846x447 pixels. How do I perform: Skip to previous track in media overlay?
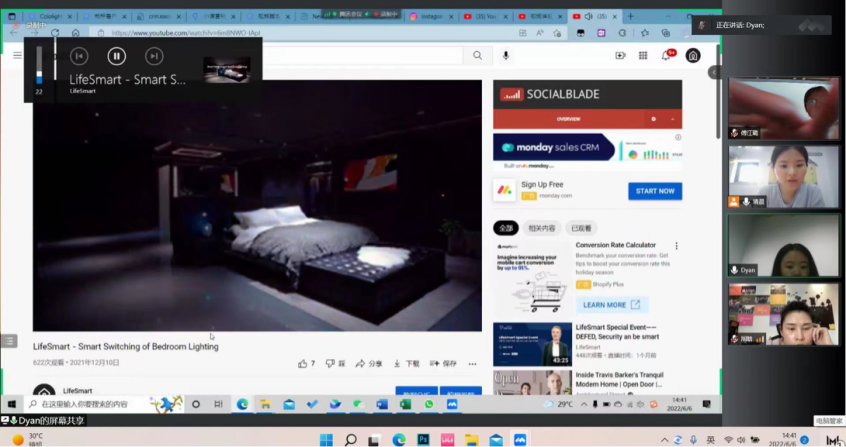(79, 57)
